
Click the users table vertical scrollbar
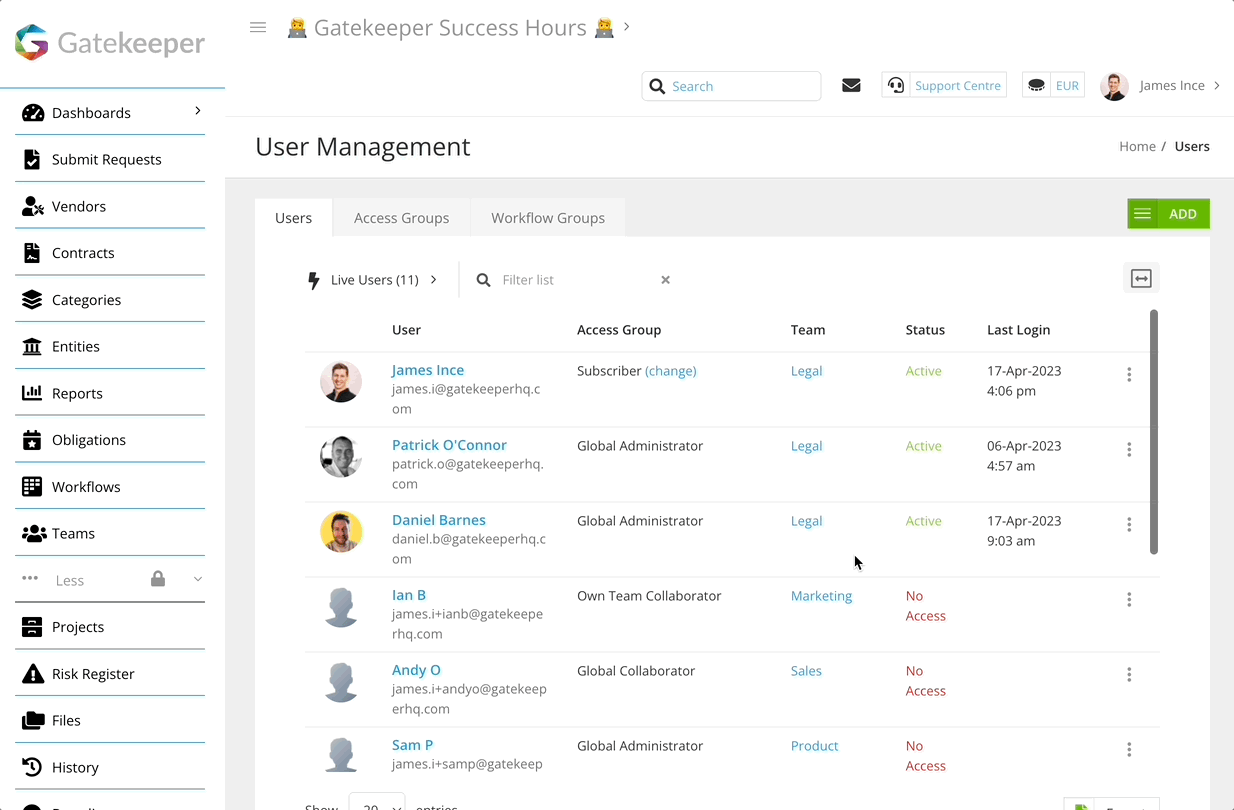[x=1154, y=431]
